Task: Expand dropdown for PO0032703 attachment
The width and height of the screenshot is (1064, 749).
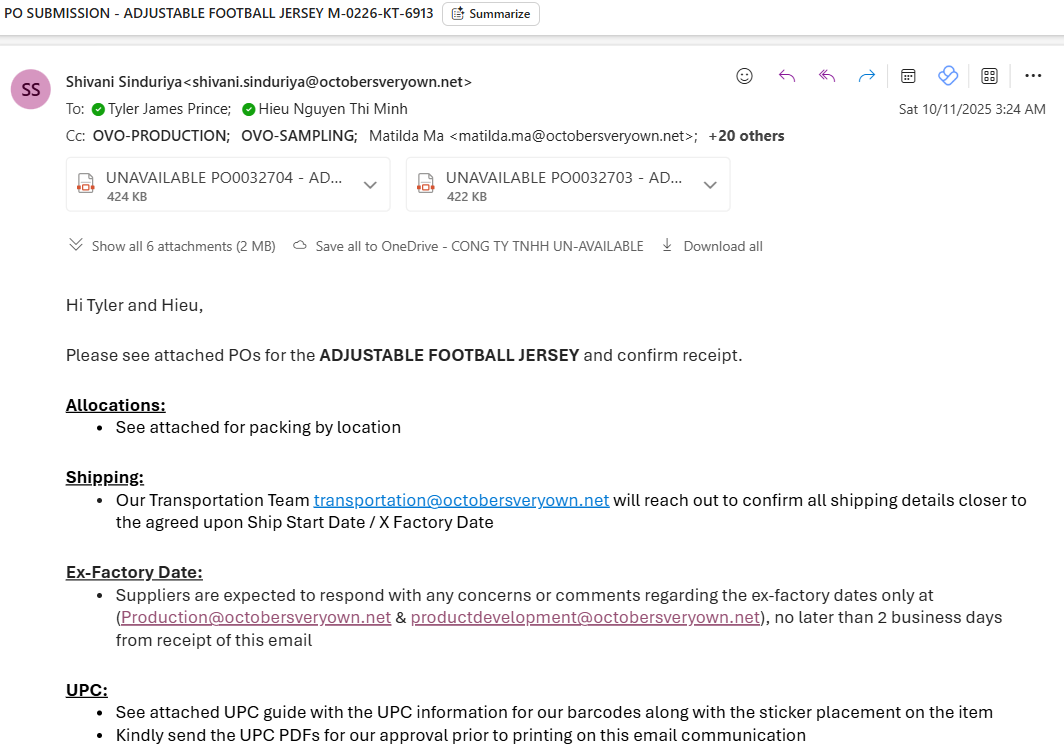Action: [710, 185]
